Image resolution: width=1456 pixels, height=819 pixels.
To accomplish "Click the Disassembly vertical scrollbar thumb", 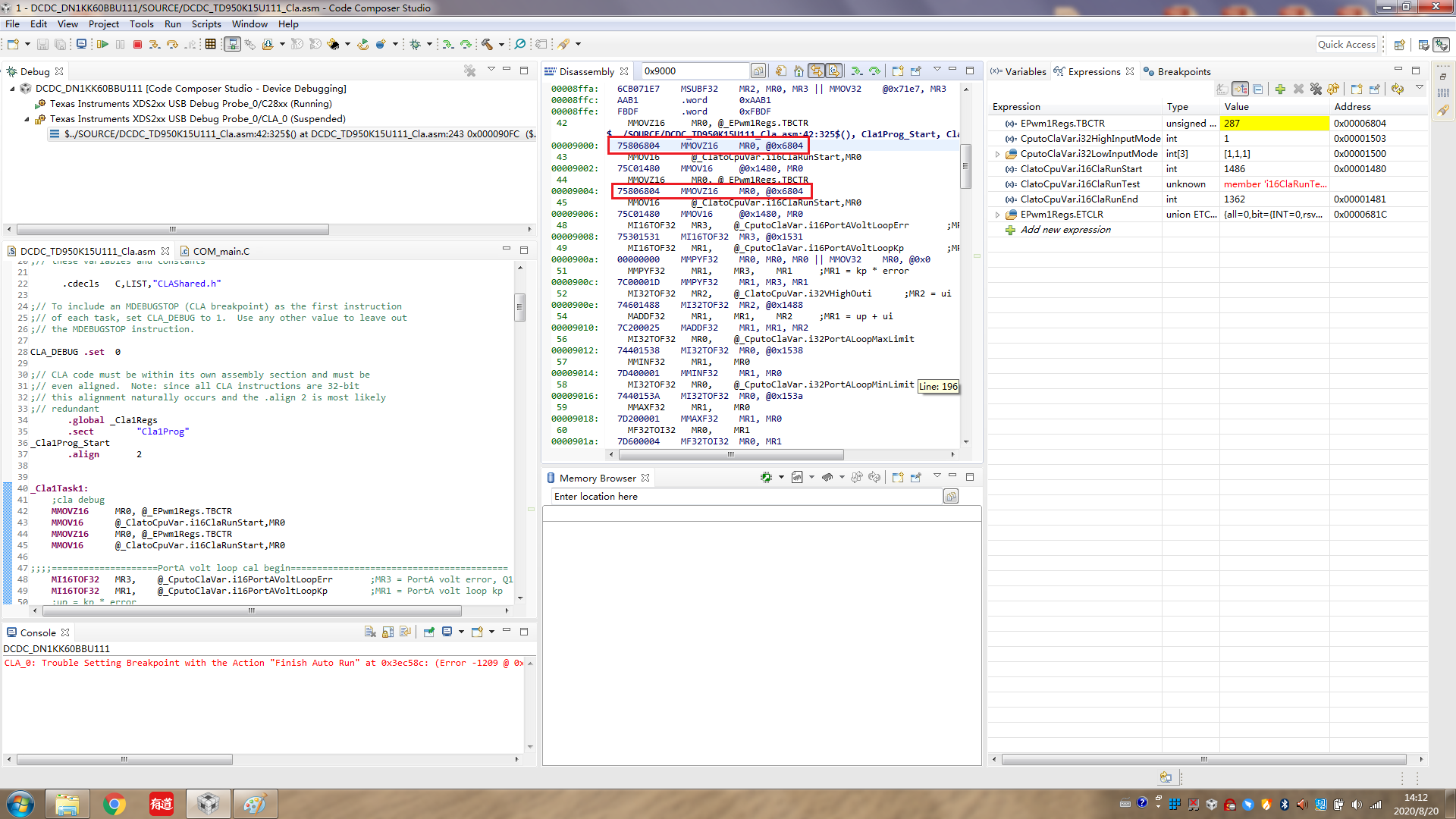I will 965,165.
